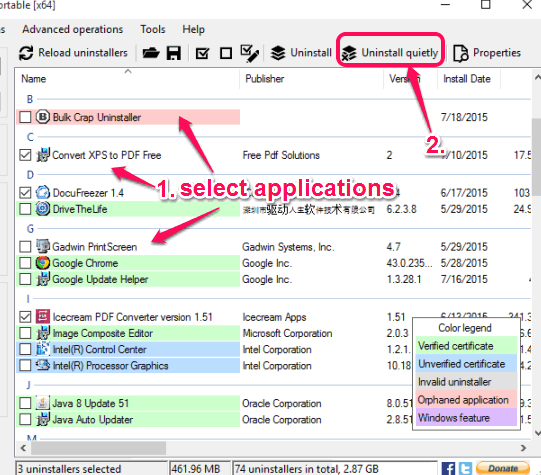Click the Uninstall quietly button
The width and height of the screenshot is (541, 475).
[x=390, y=53]
